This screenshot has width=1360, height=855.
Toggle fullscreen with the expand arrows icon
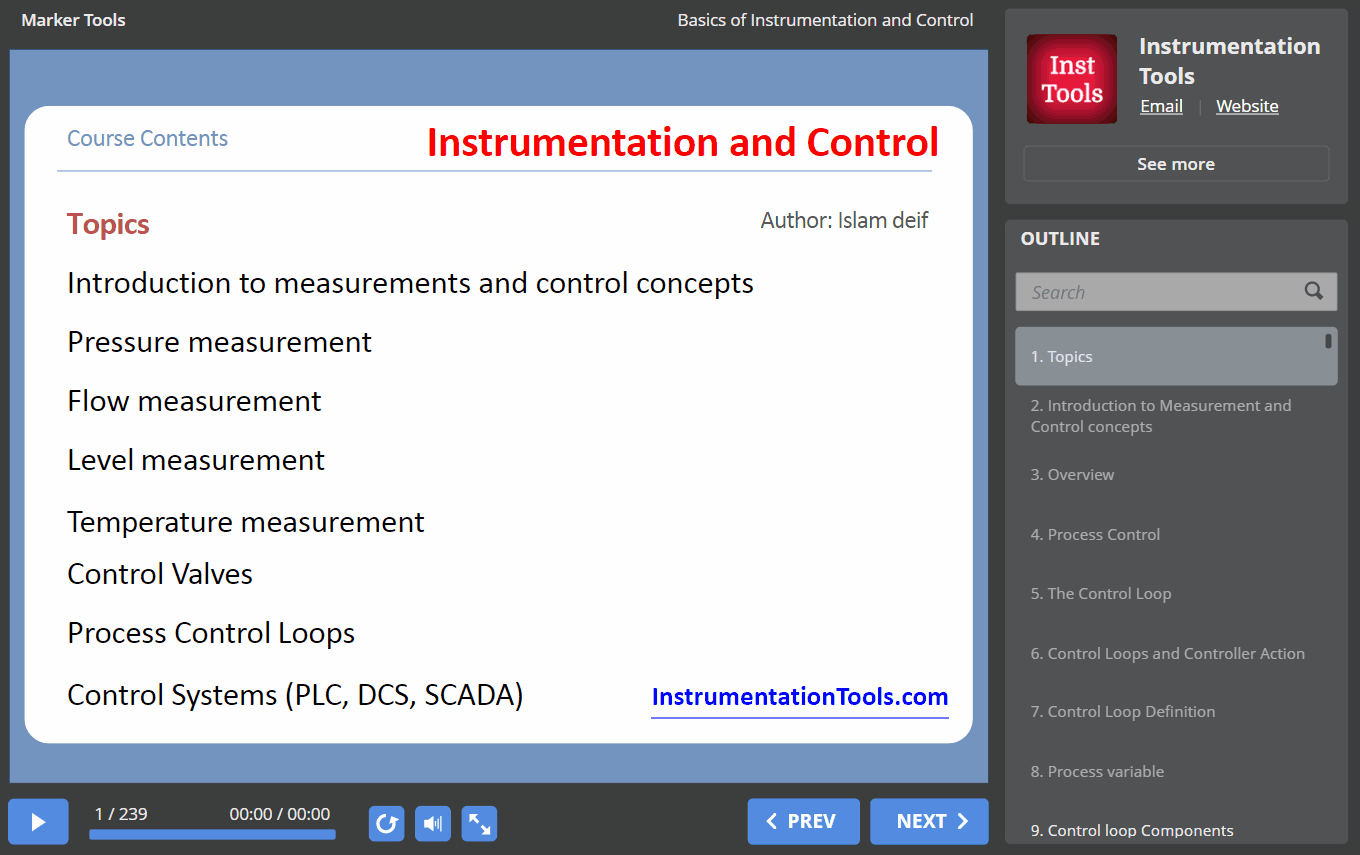480,824
